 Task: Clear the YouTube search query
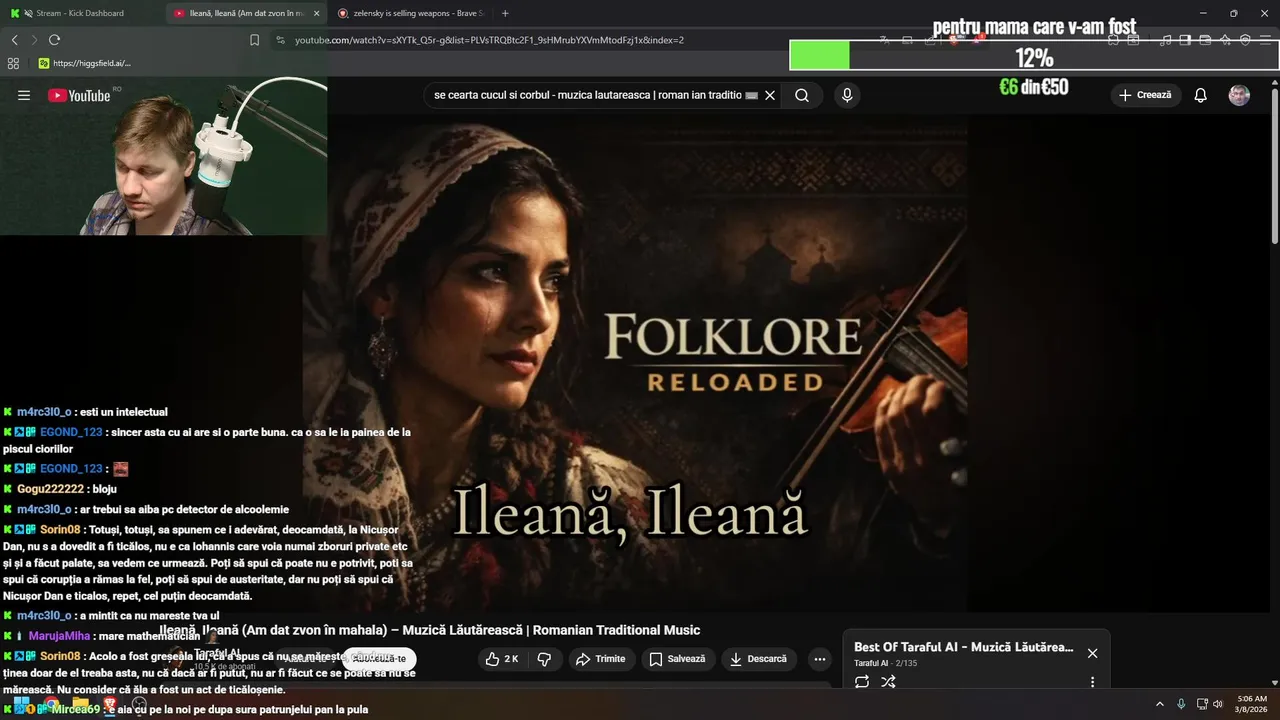[x=770, y=95]
